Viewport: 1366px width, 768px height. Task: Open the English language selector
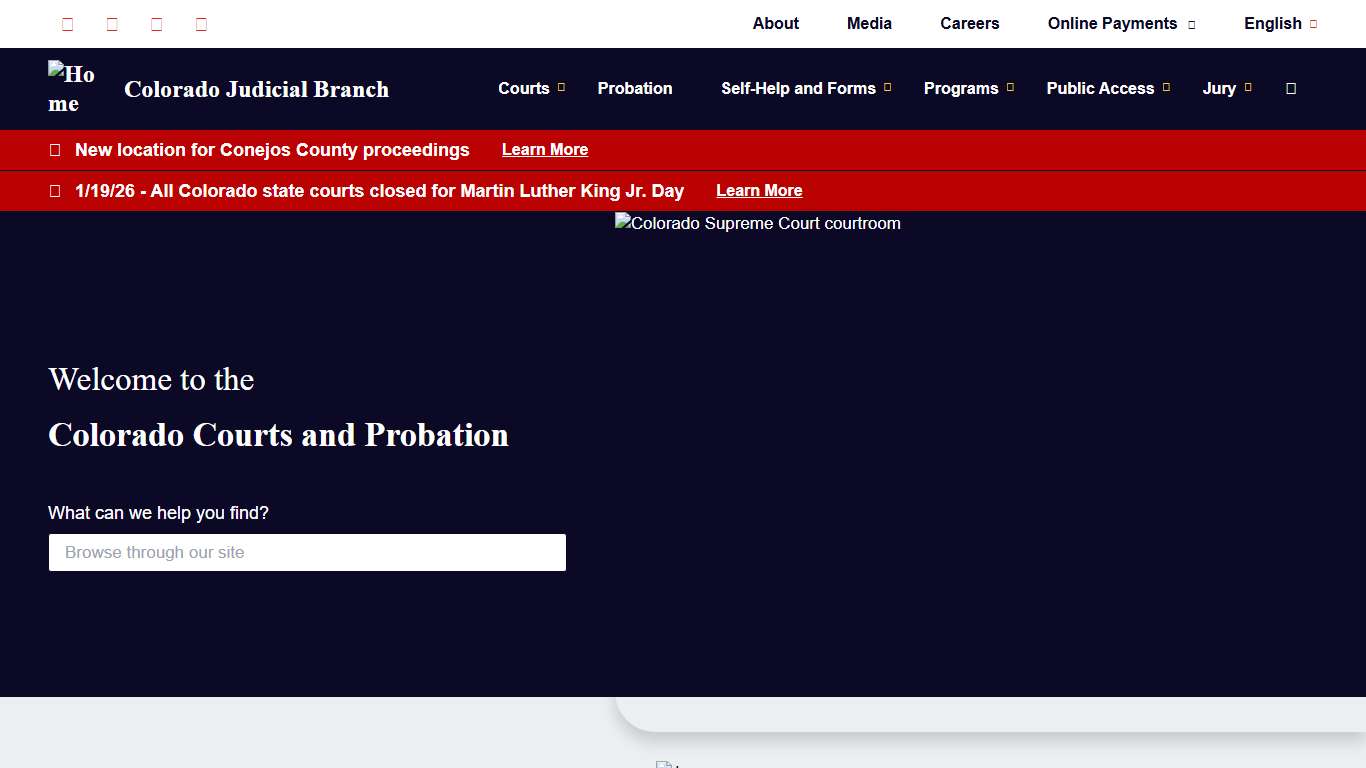(x=1280, y=24)
